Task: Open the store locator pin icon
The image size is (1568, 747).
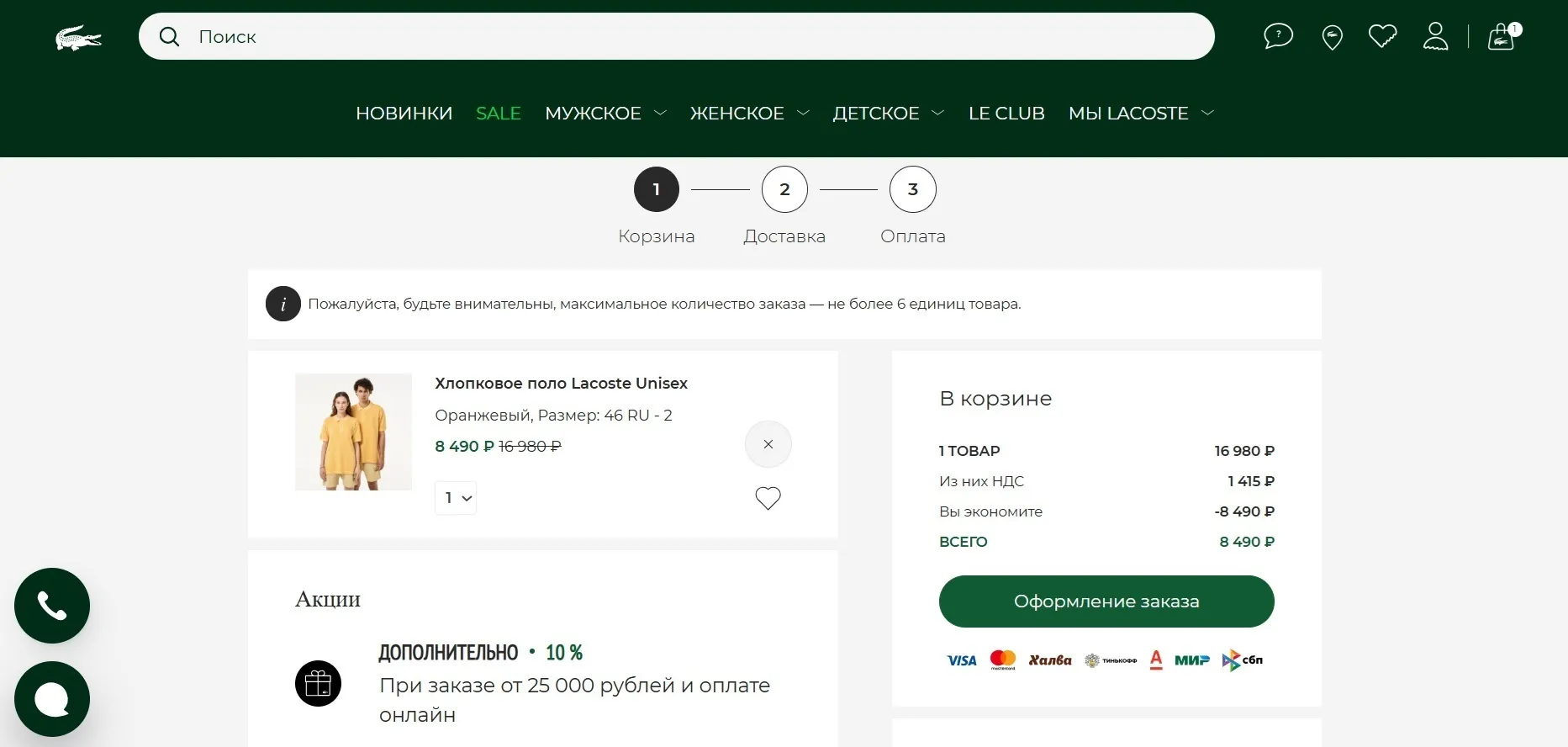Action: tap(1332, 37)
